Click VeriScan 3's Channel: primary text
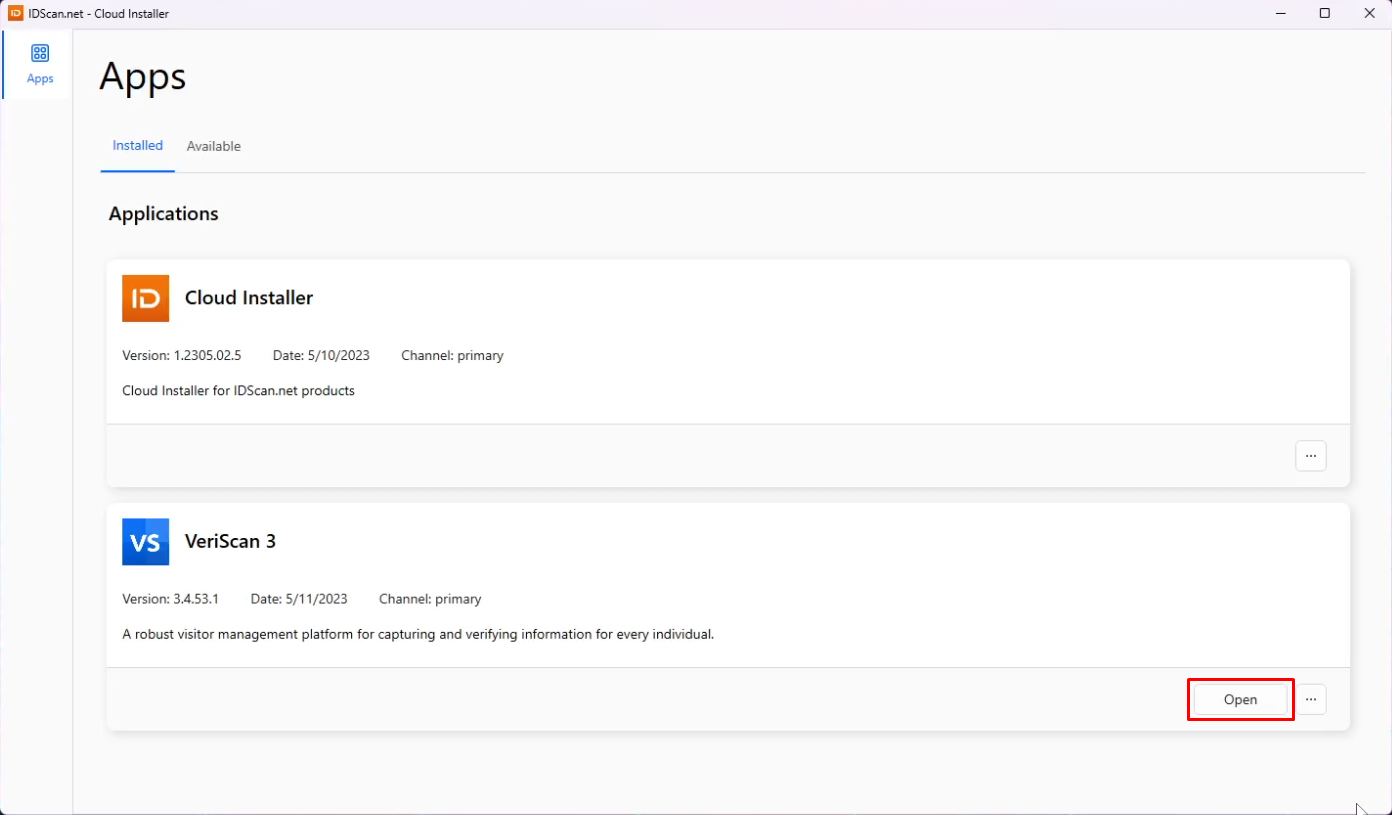Image resolution: width=1392 pixels, height=815 pixels. 430,599
